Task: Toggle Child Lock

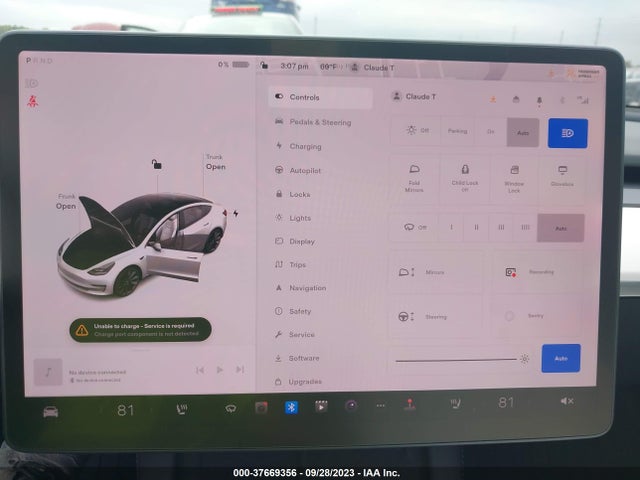Action: click(464, 179)
